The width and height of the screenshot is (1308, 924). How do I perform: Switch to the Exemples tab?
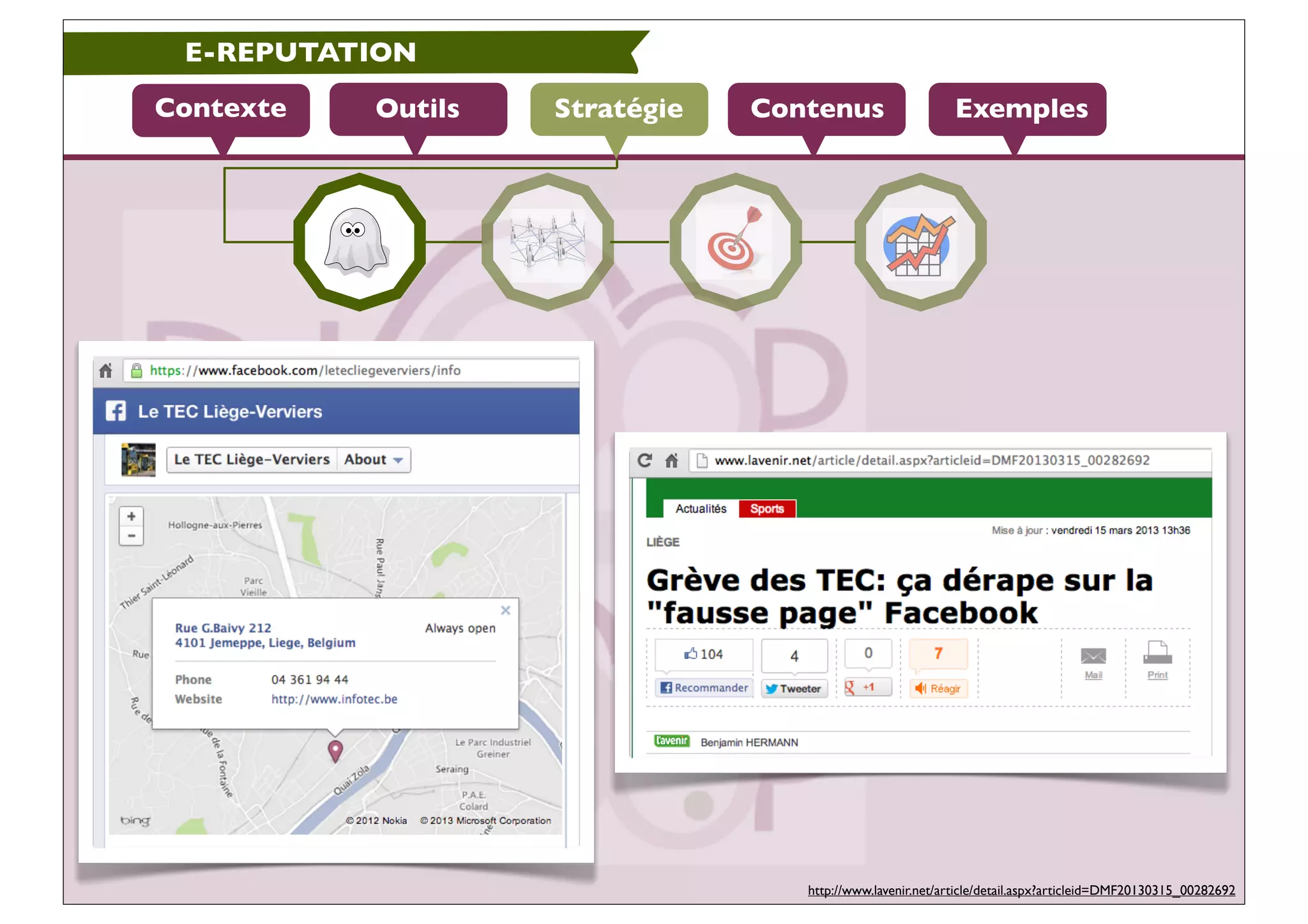point(1018,109)
